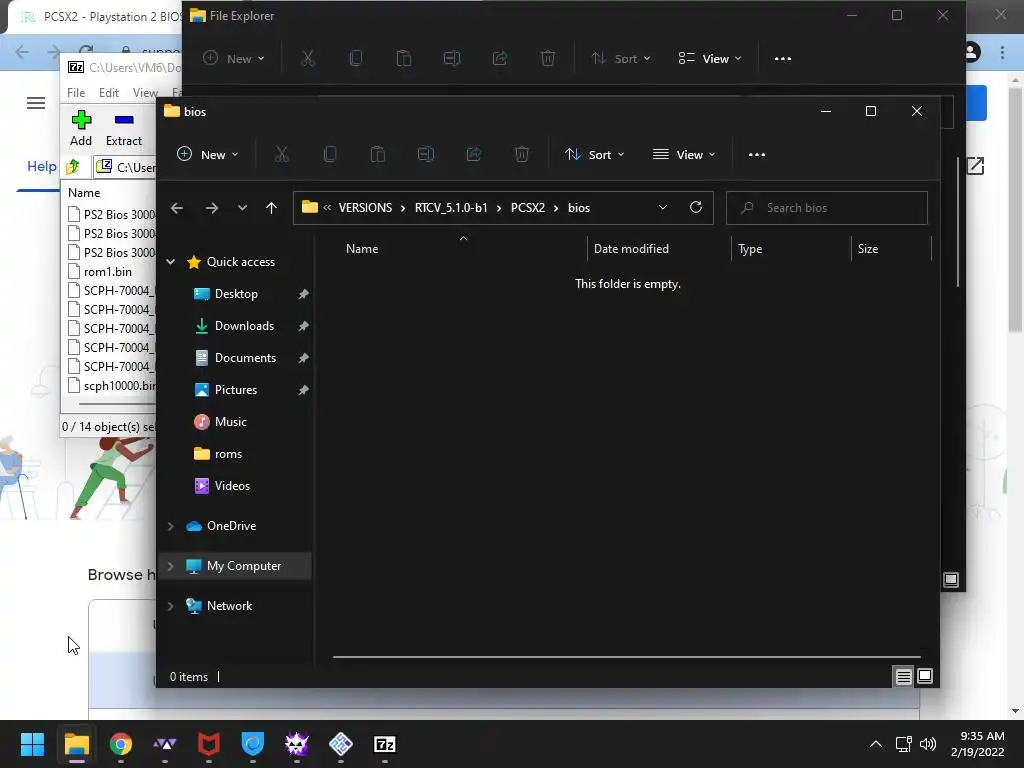The image size is (1024, 768).
Task: Click Name column header in 7-Zip
Action: point(84,193)
